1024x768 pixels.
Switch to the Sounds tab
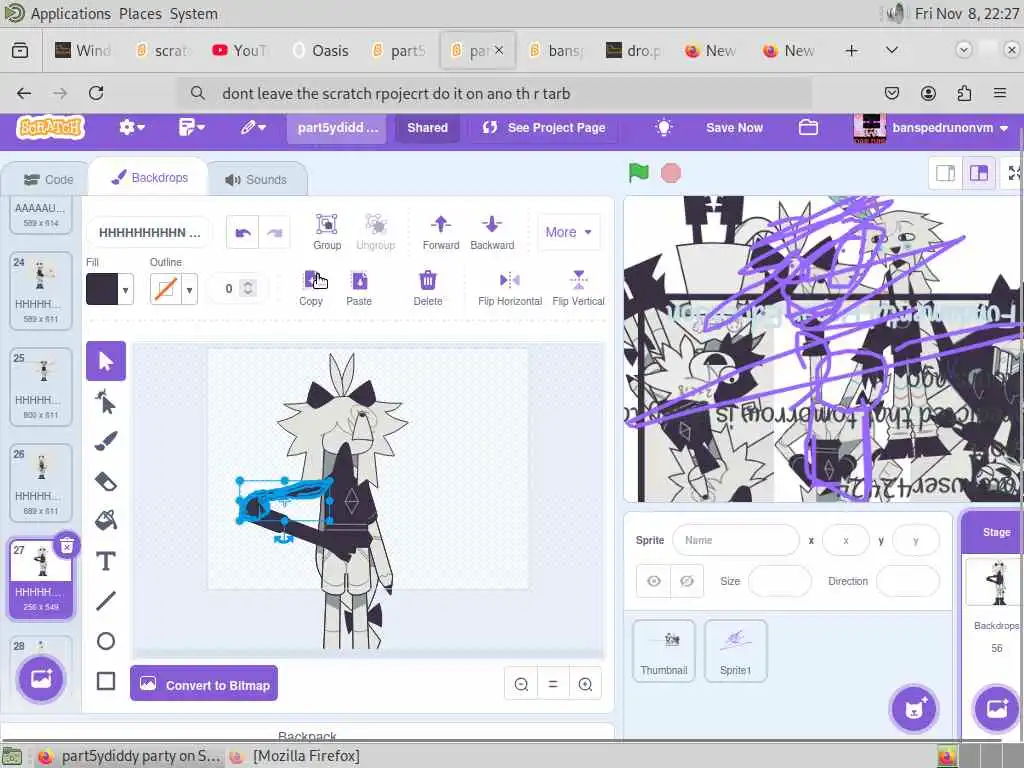point(257,180)
